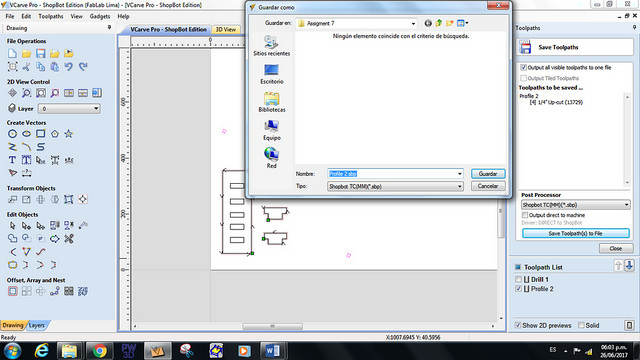Create new folder in save dialog
Screen dimensions: 640x360
[449, 23]
